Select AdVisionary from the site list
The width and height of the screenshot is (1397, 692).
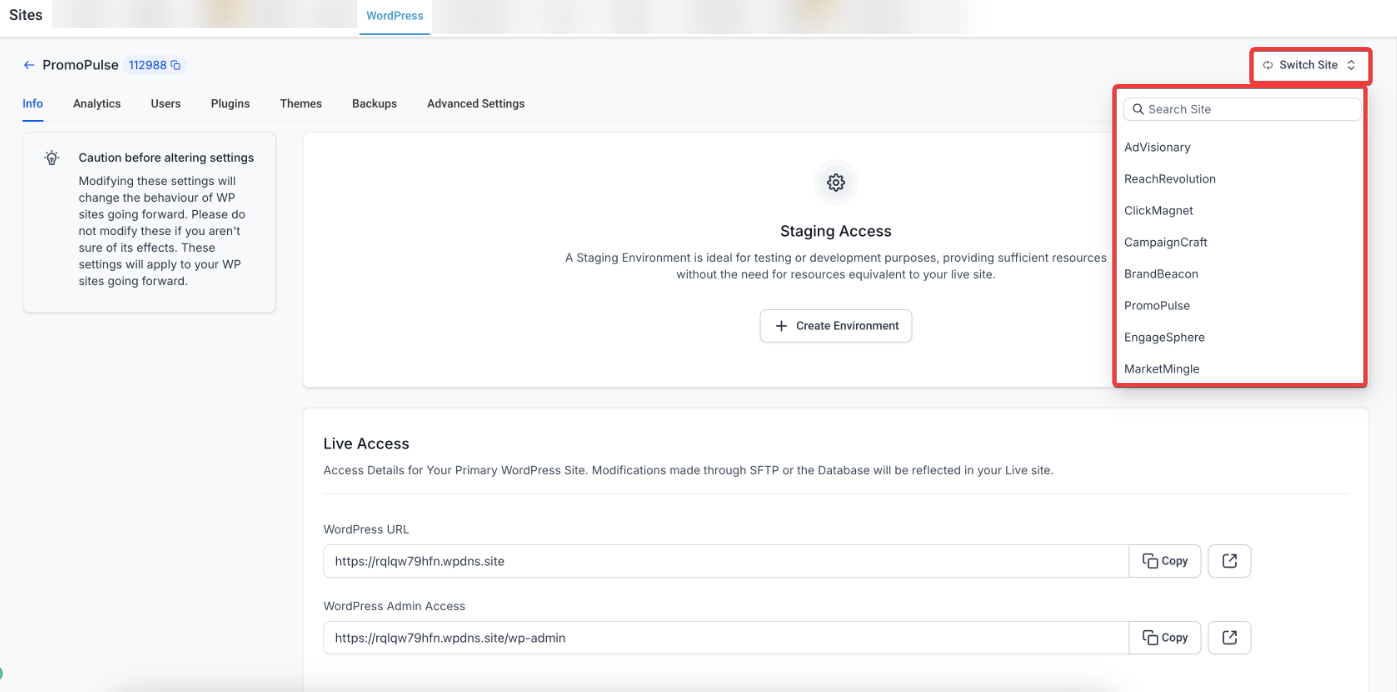tap(1157, 147)
